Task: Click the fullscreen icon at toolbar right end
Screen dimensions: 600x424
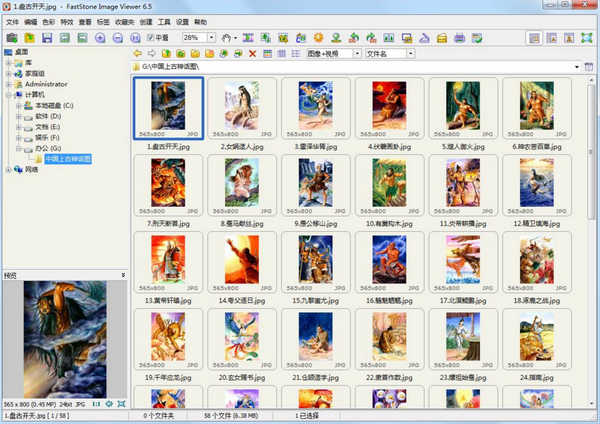Action: [x=587, y=38]
